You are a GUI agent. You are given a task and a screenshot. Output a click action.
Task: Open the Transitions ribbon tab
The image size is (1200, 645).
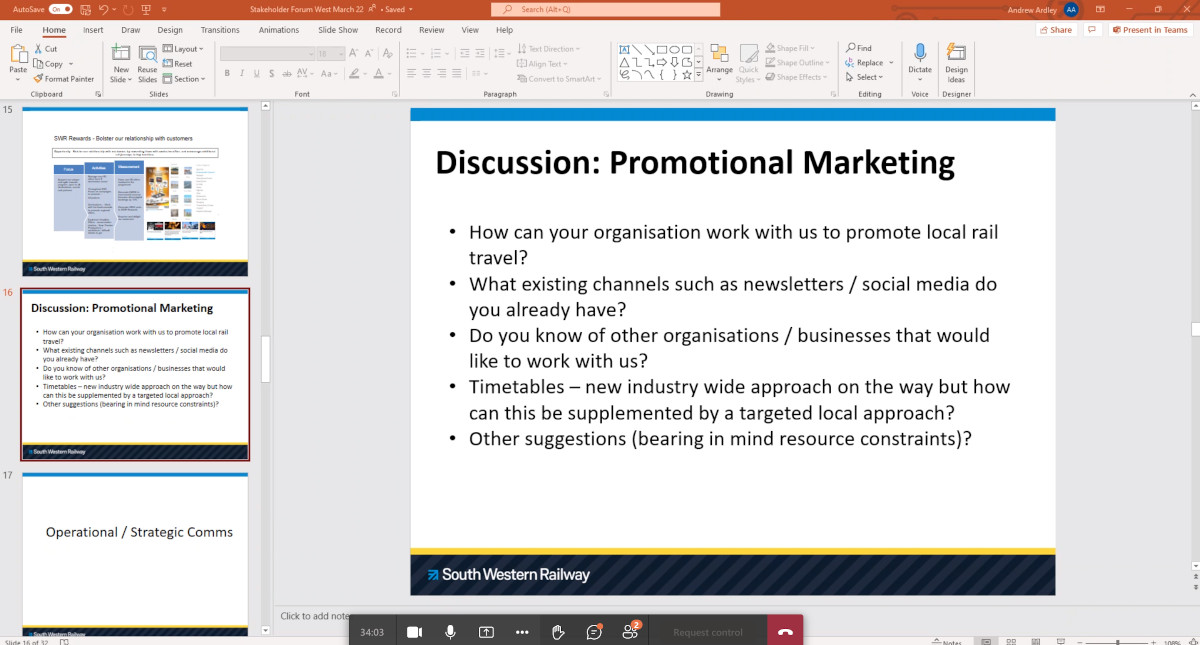tap(220, 30)
